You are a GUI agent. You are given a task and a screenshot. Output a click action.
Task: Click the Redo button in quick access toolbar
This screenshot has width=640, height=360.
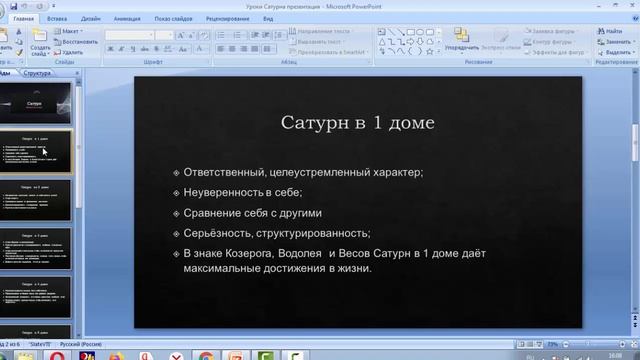tap(40, 6)
